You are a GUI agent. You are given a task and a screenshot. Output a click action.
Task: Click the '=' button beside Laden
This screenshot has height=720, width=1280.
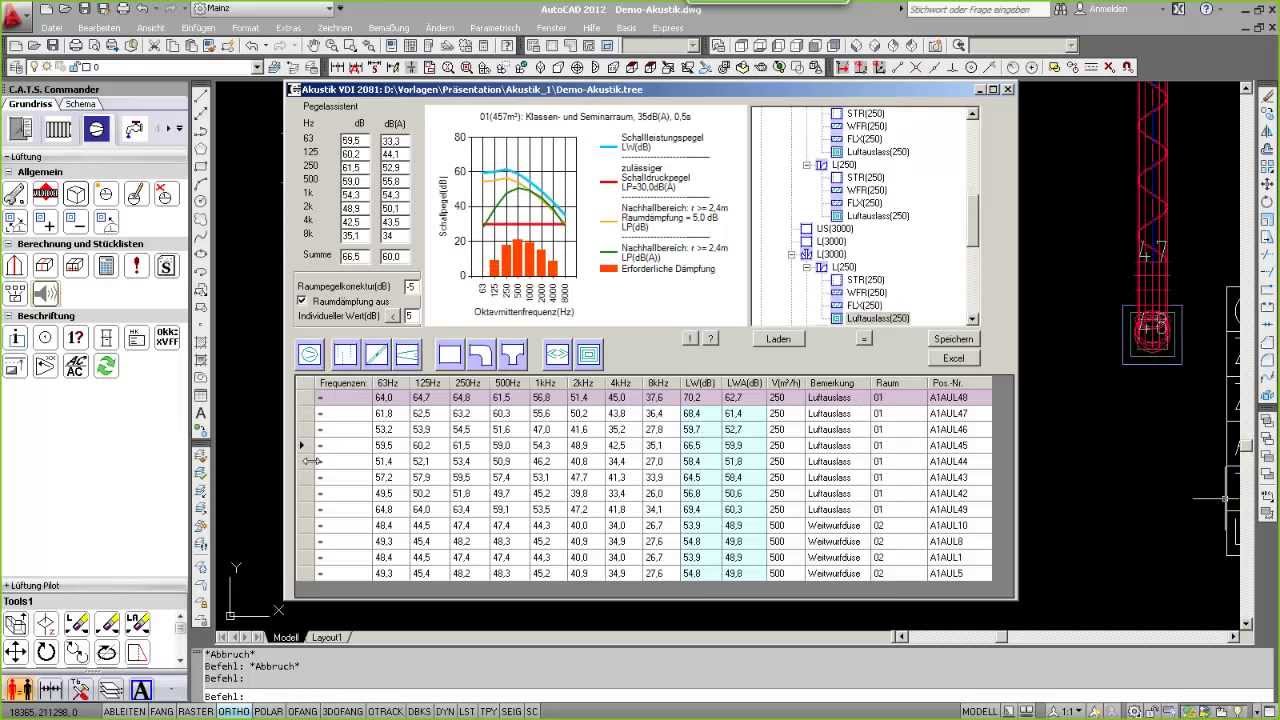864,339
